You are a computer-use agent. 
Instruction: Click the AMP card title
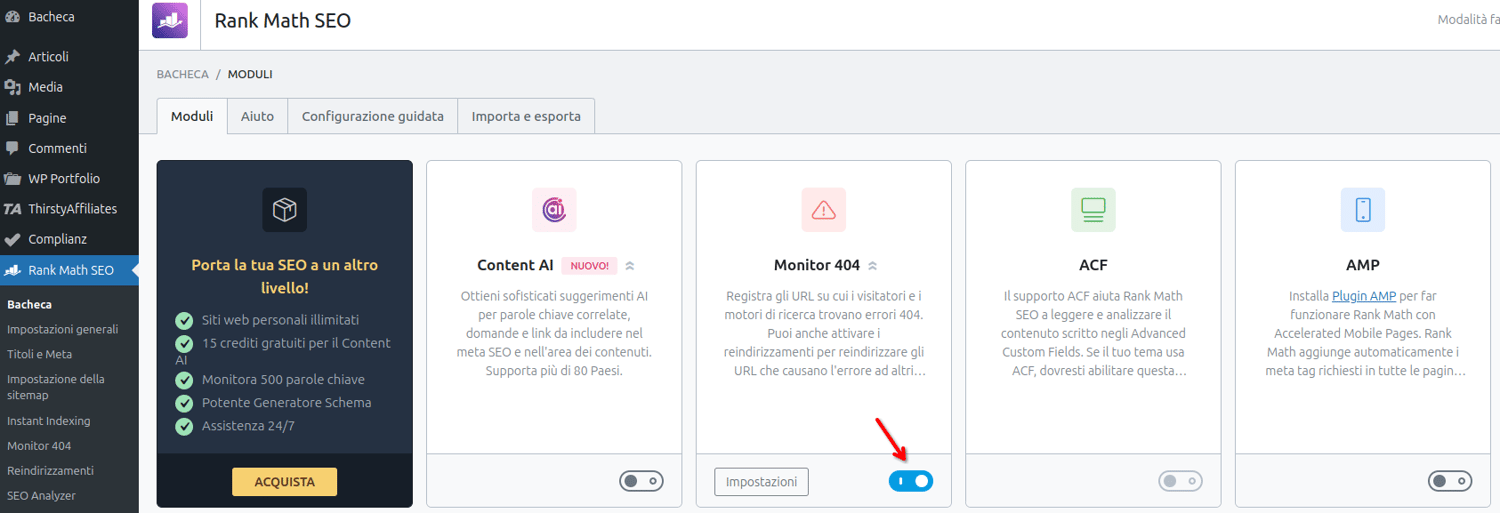click(1363, 266)
